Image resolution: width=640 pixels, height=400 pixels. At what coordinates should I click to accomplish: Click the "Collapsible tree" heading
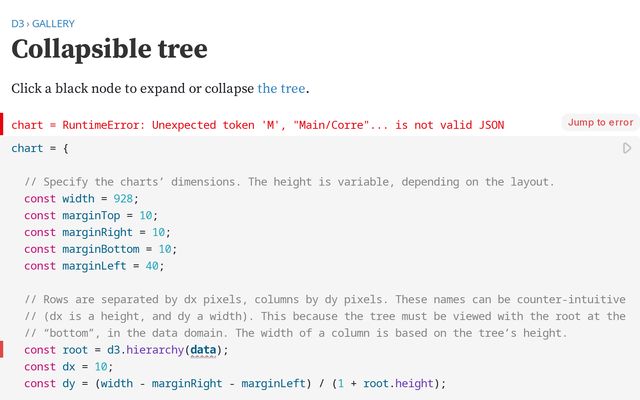109,49
